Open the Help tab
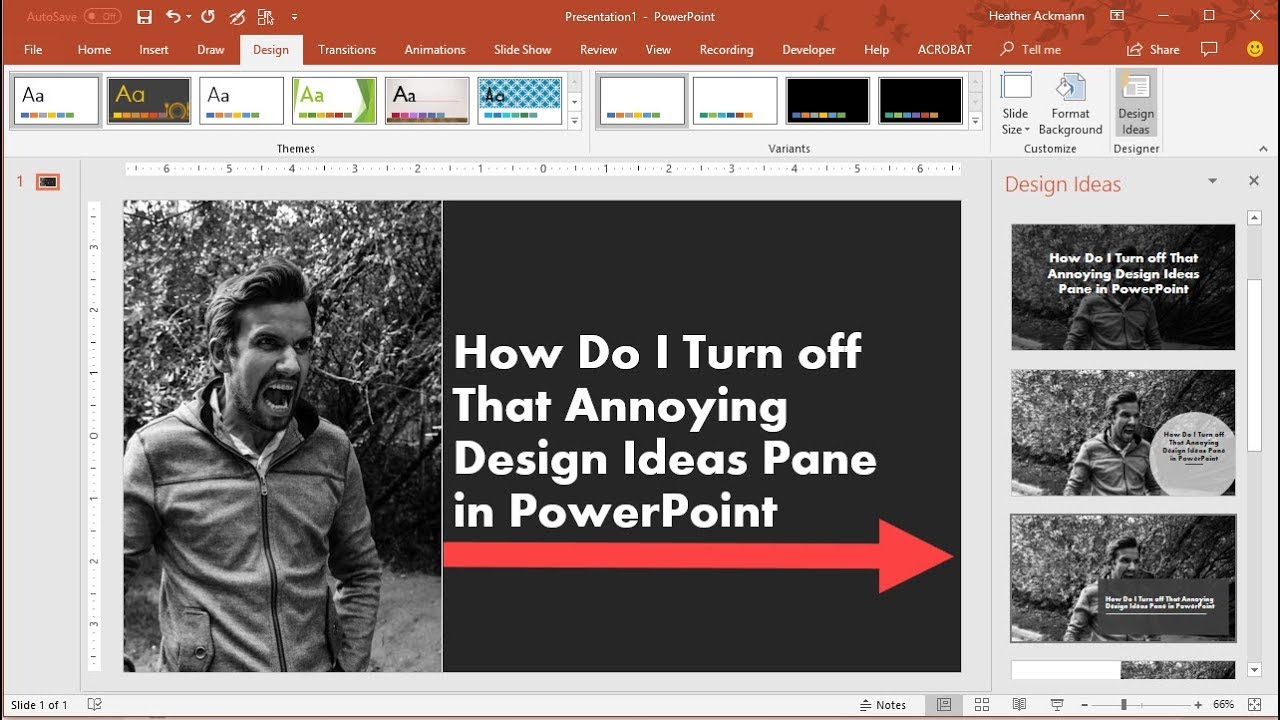Viewport: 1280px width, 720px height. 876,49
